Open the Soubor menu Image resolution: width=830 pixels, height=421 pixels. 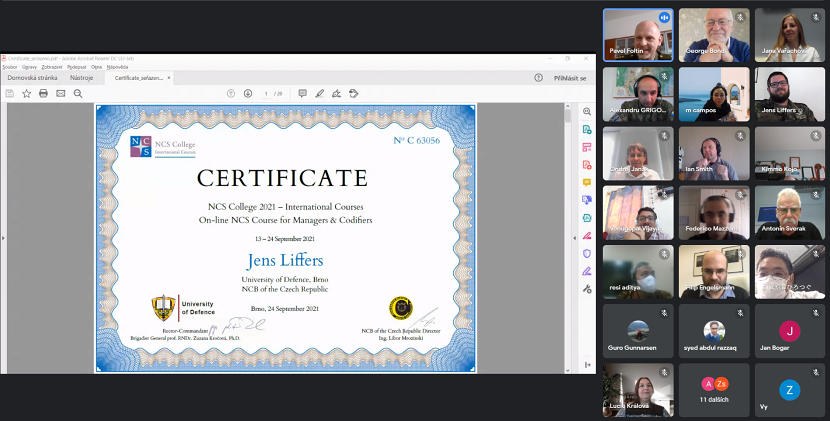pyautogui.click(x=10, y=67)
